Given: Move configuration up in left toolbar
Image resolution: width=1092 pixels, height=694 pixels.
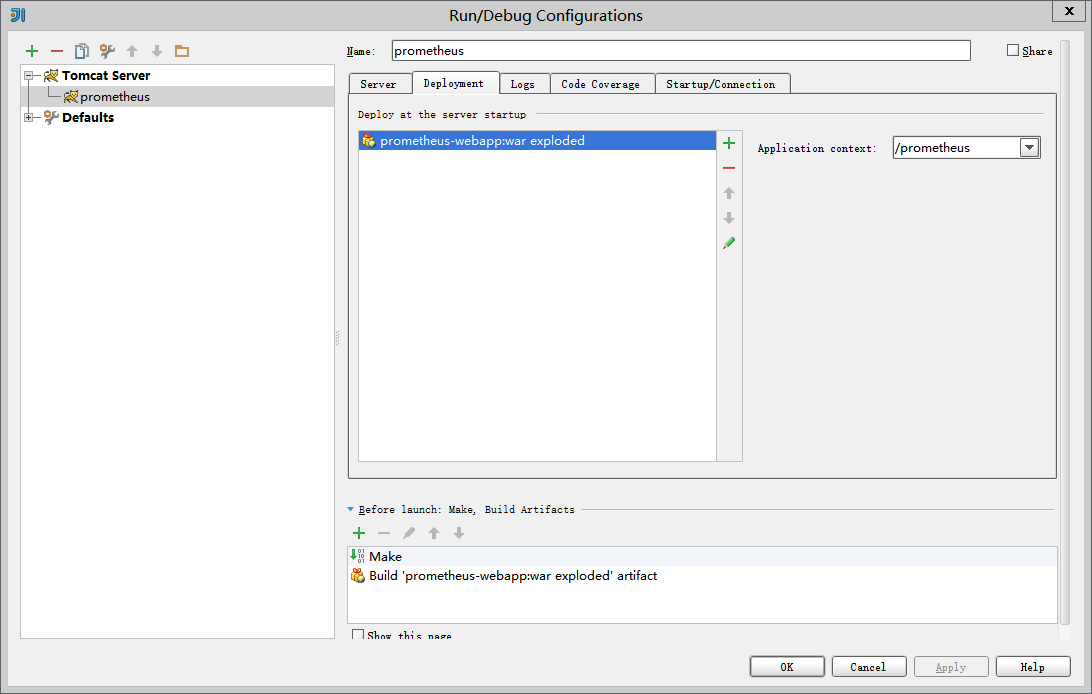Looking at the screenshot, I should coord(132,51).
